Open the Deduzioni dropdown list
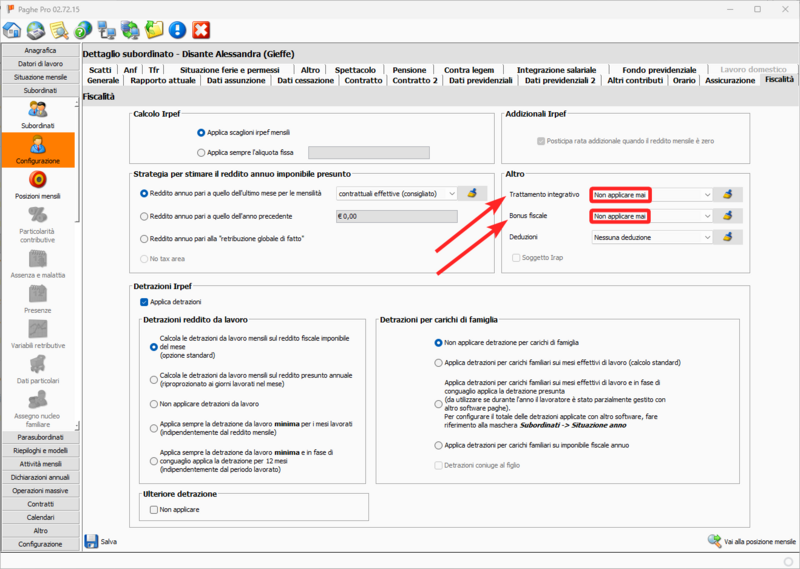Screen dimensions: 800x569 (x=707, y=237)
